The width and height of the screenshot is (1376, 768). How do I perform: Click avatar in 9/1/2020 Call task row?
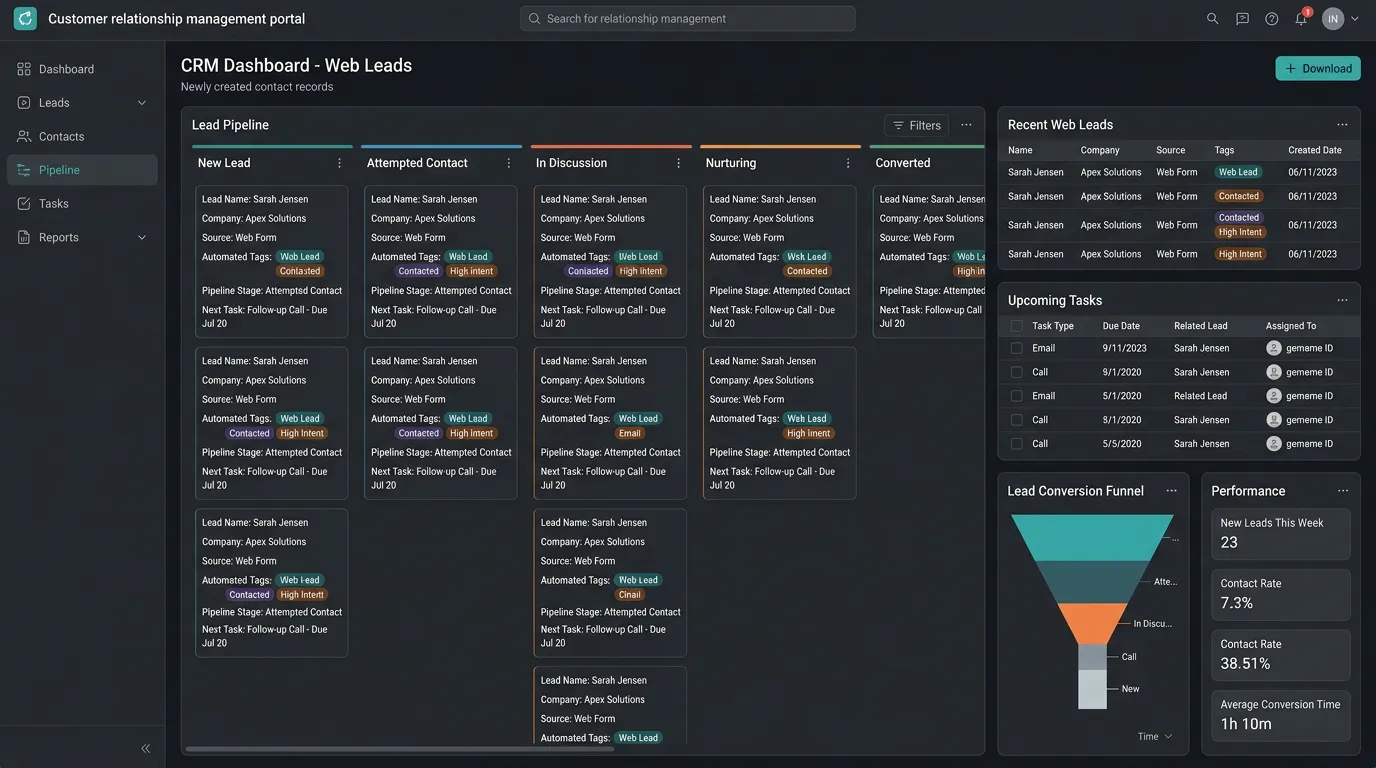1274,372
